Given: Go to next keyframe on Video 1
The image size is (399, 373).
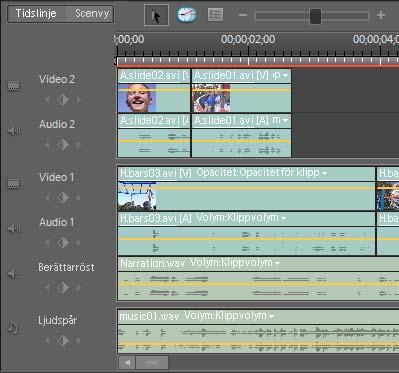Looking at the screenshot, I should click(78, 198).
